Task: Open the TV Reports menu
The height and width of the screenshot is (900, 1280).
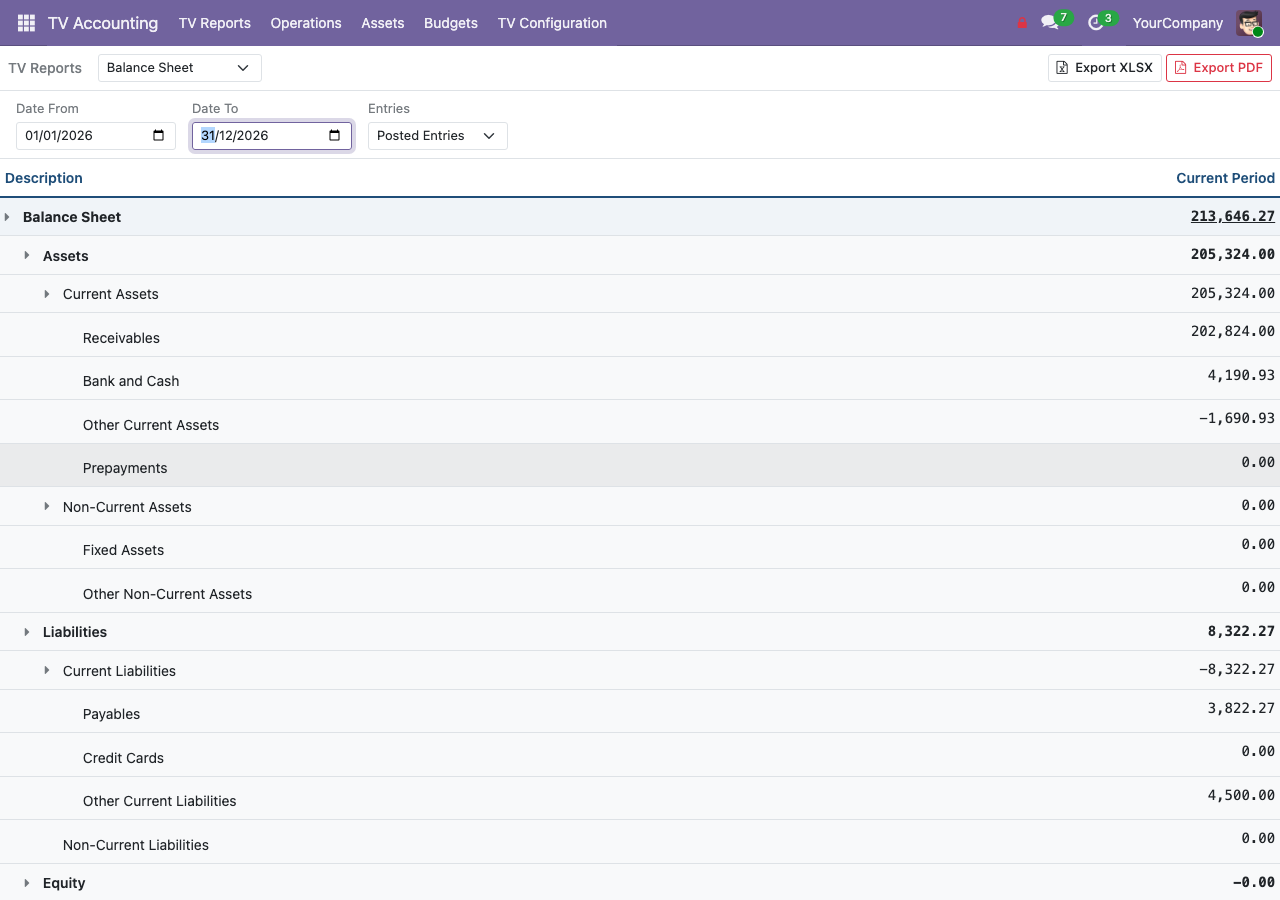Action: pos(215,23)
